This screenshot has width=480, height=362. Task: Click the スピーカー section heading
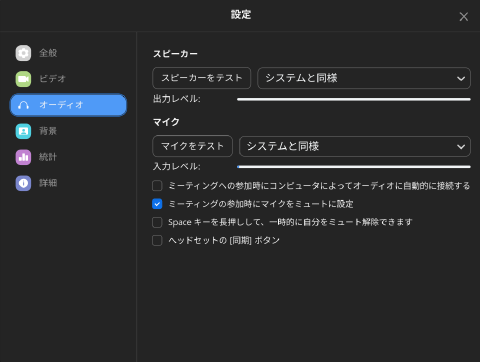pos(175,54)
